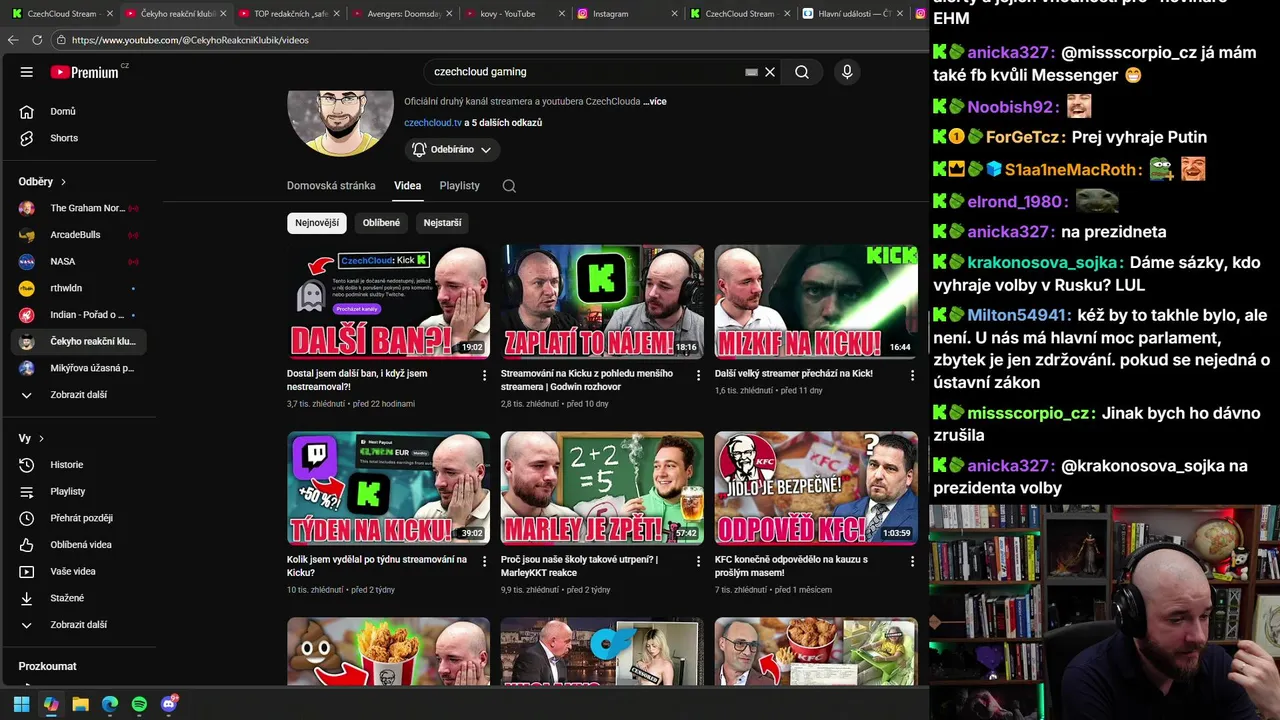
Task: Open the YouTube hamburger guide menu
Action: pos(27,72)
